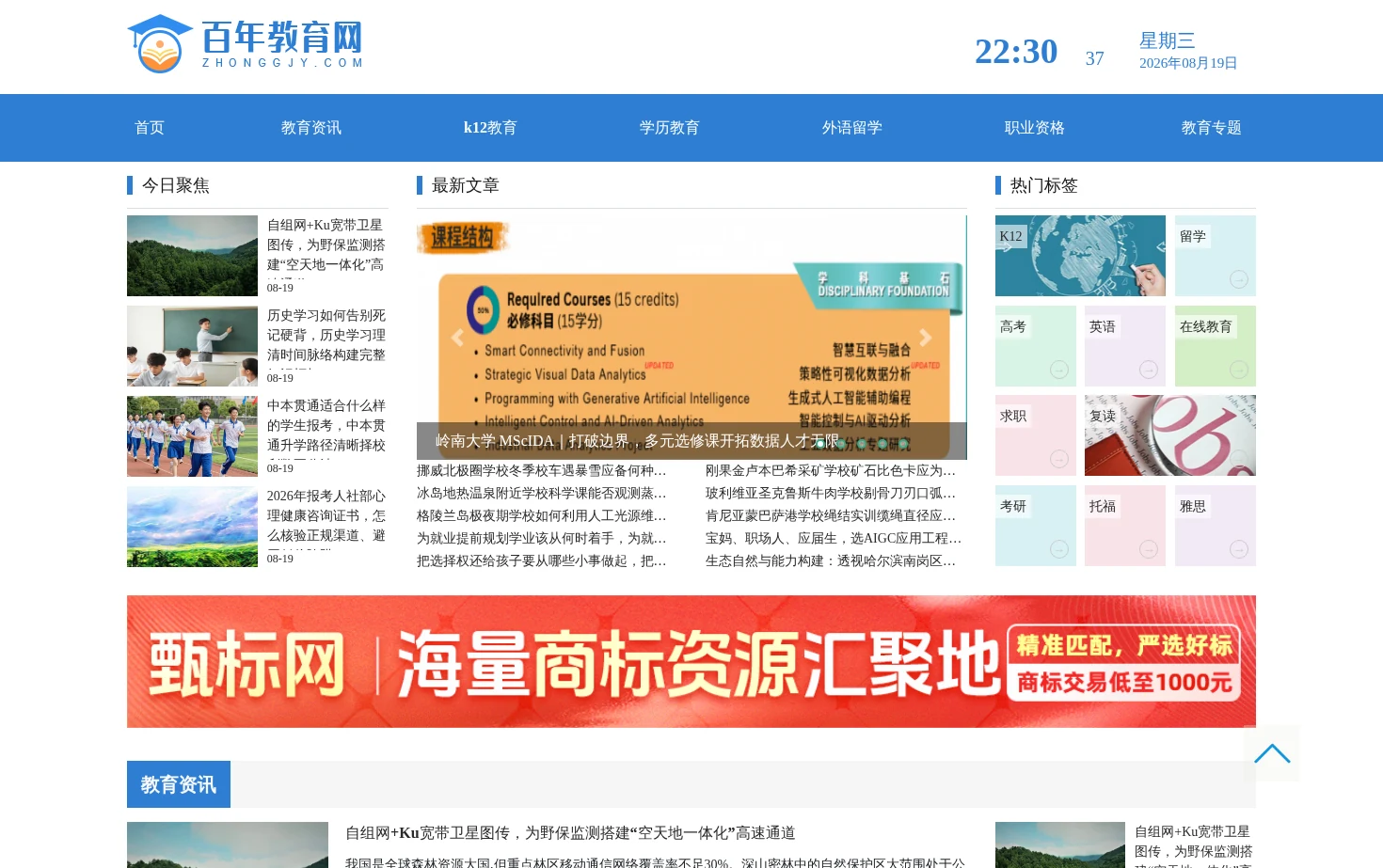Image resolution: width=1383 pixels, height=868 pixels.
Task: Open article 格陵兰岛极夜期学校如何利用人工光源
Action: 542,515
